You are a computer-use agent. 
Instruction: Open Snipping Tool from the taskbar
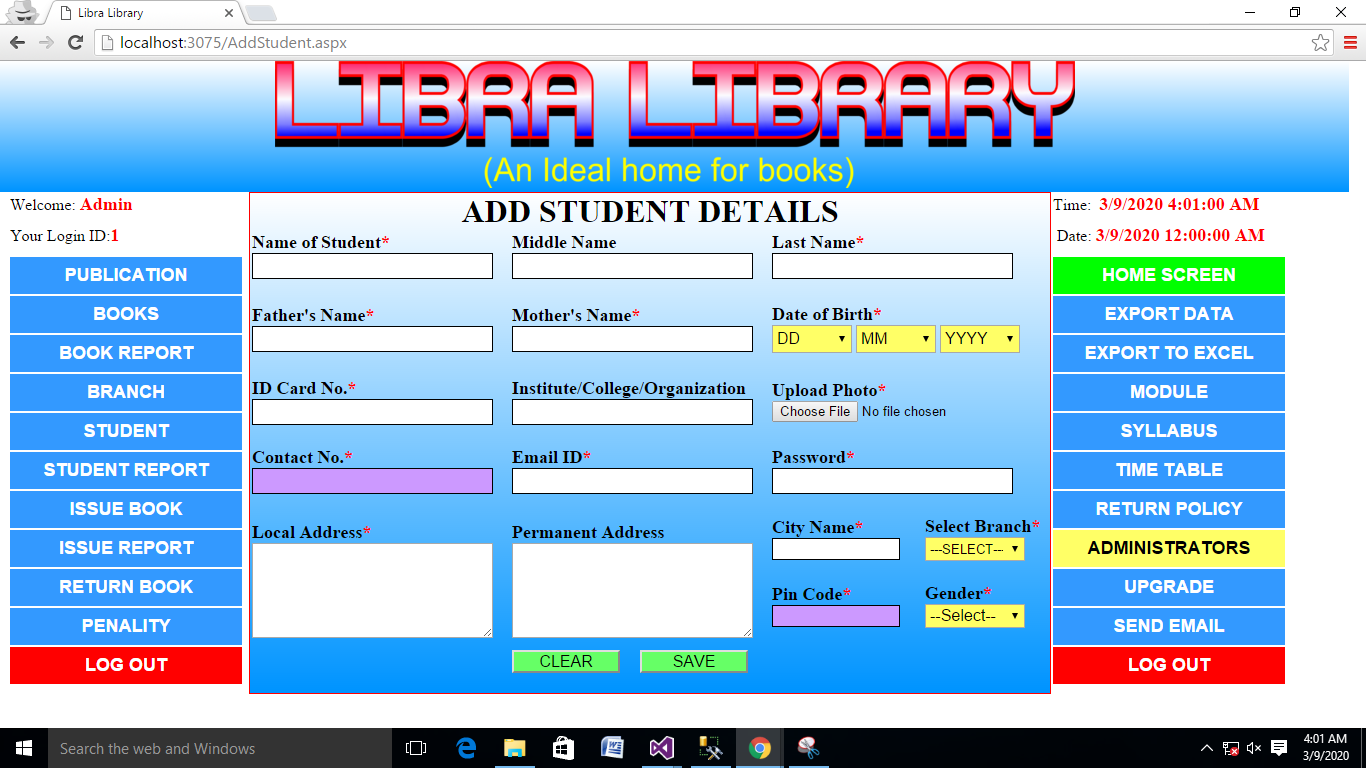point(808,748)
